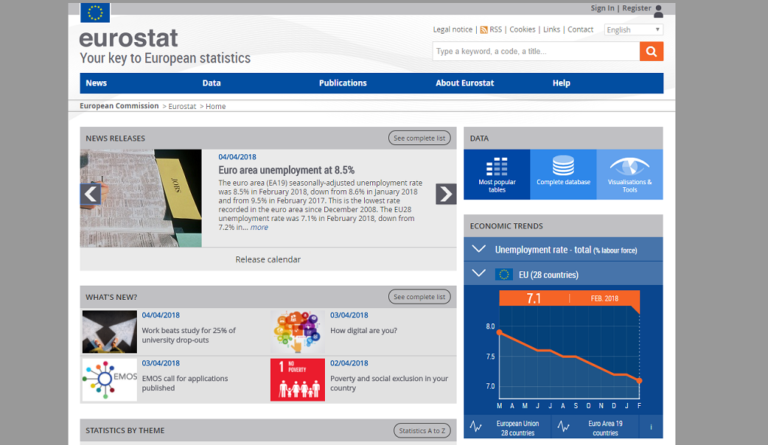Click the info icon below the chart
The image size is (768, 445).
651,427
